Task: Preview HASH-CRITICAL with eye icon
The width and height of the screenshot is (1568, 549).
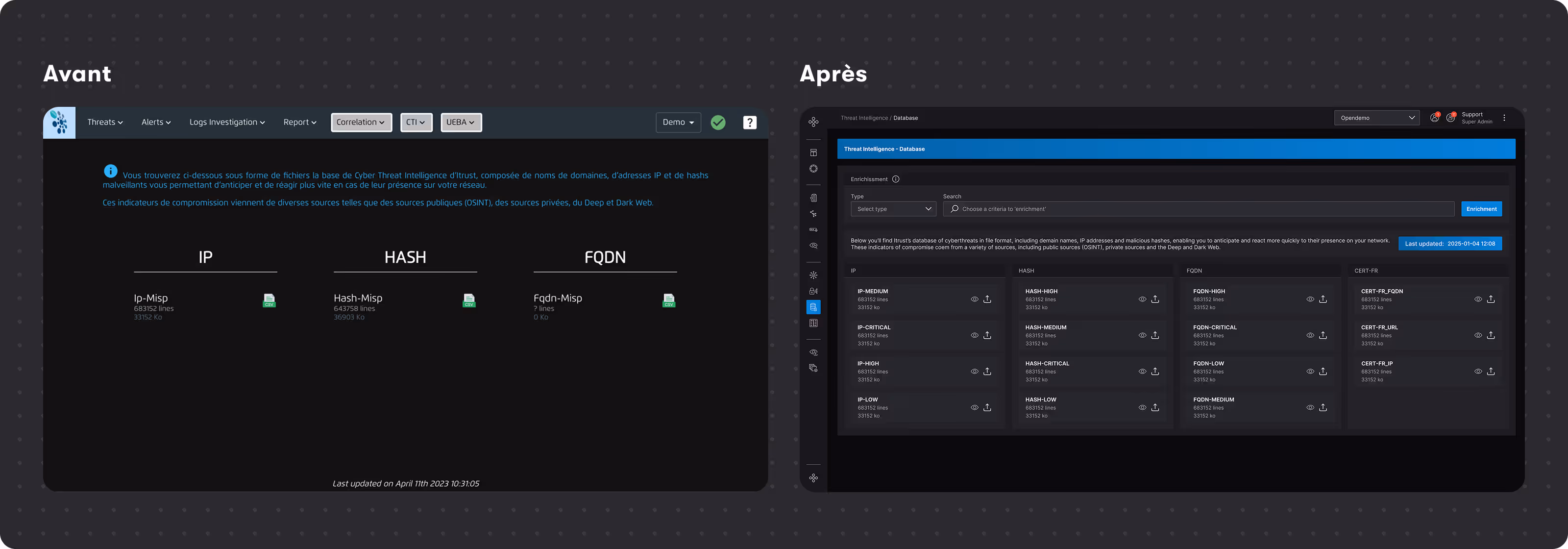Action: [x=1143, y=371]
